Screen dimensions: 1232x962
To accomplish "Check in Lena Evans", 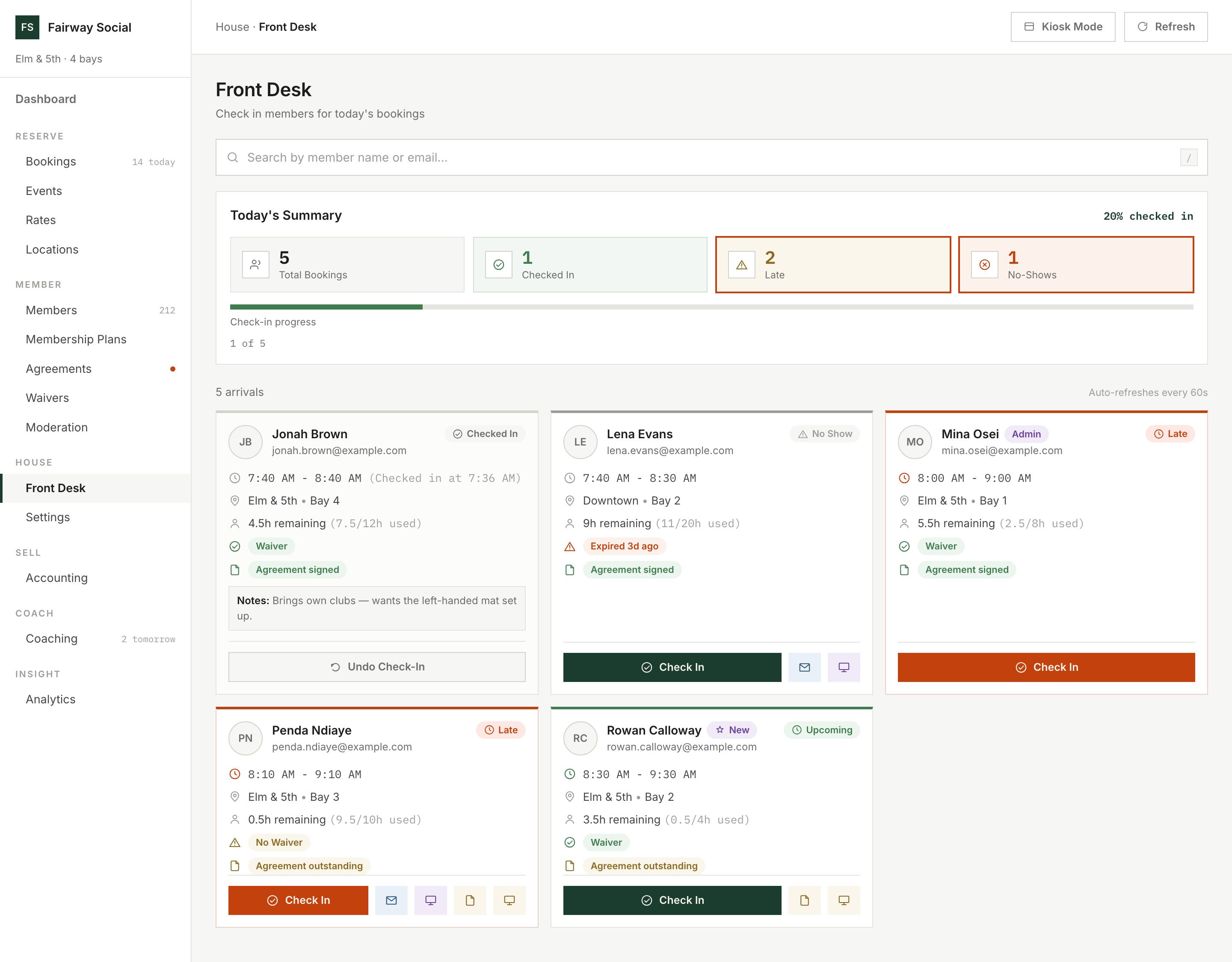I will [672, 667].
